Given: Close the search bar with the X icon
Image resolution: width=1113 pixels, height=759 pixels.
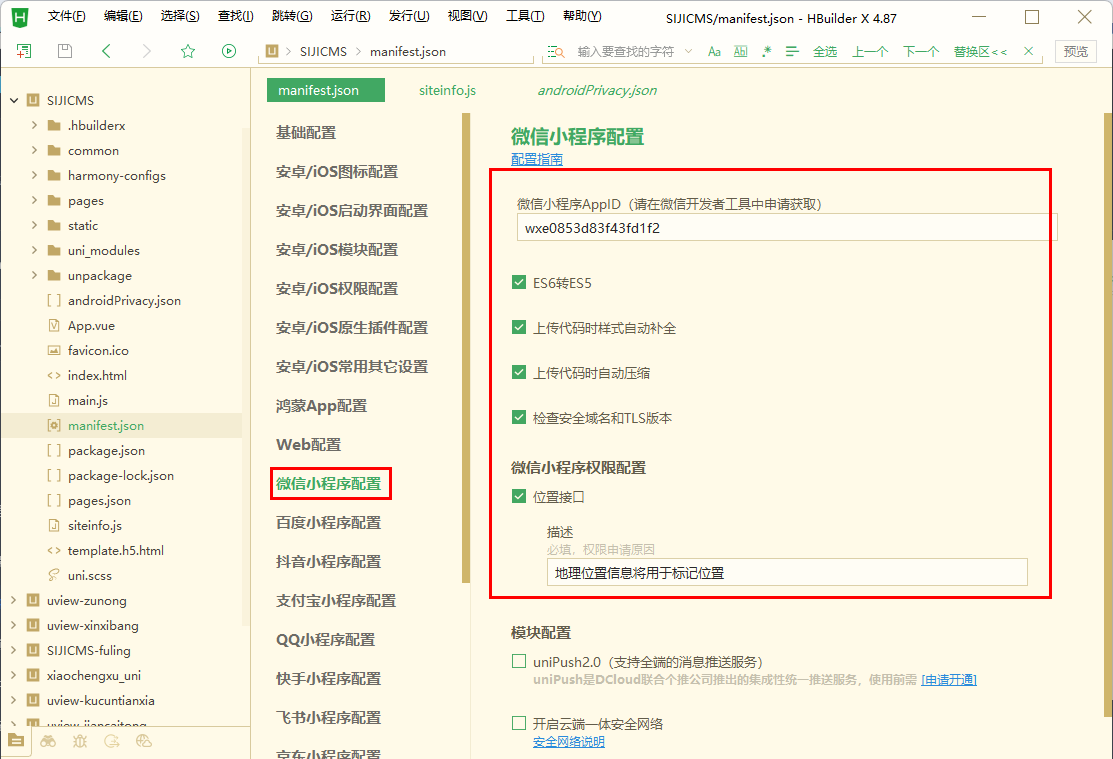Looking at the screenshot, I should [x=1029, y=51].
